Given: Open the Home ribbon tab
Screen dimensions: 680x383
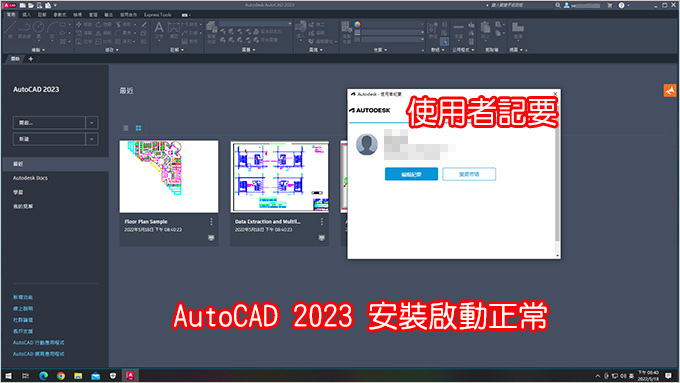Looking at the screenshot, I should click(x=11, y=15).
